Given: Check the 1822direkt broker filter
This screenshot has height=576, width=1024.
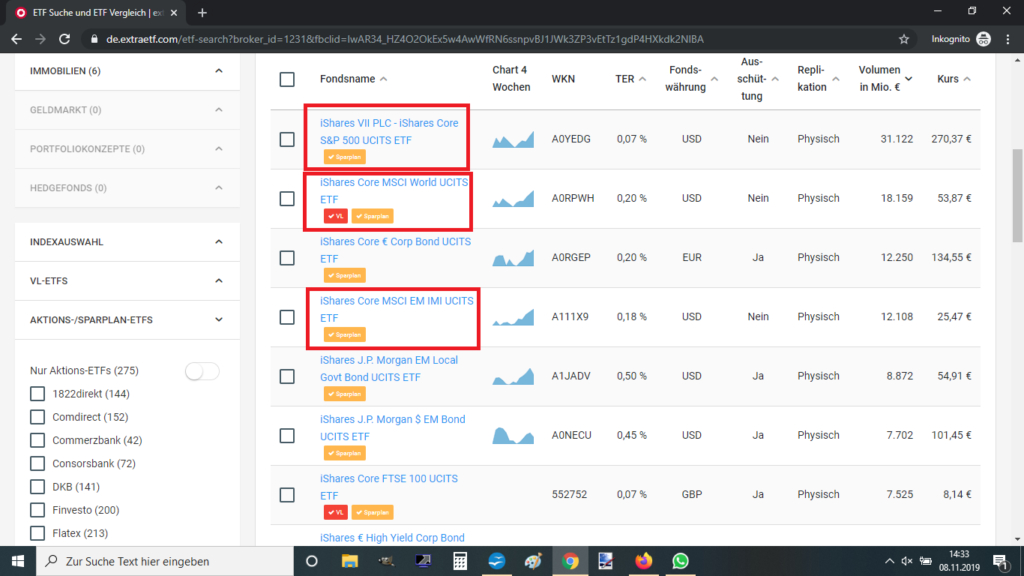Looking at the screenshot, I should [37, 394].
